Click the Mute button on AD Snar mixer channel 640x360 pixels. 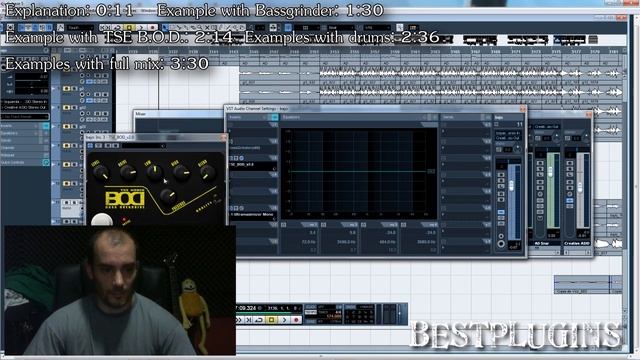point(540,163)
